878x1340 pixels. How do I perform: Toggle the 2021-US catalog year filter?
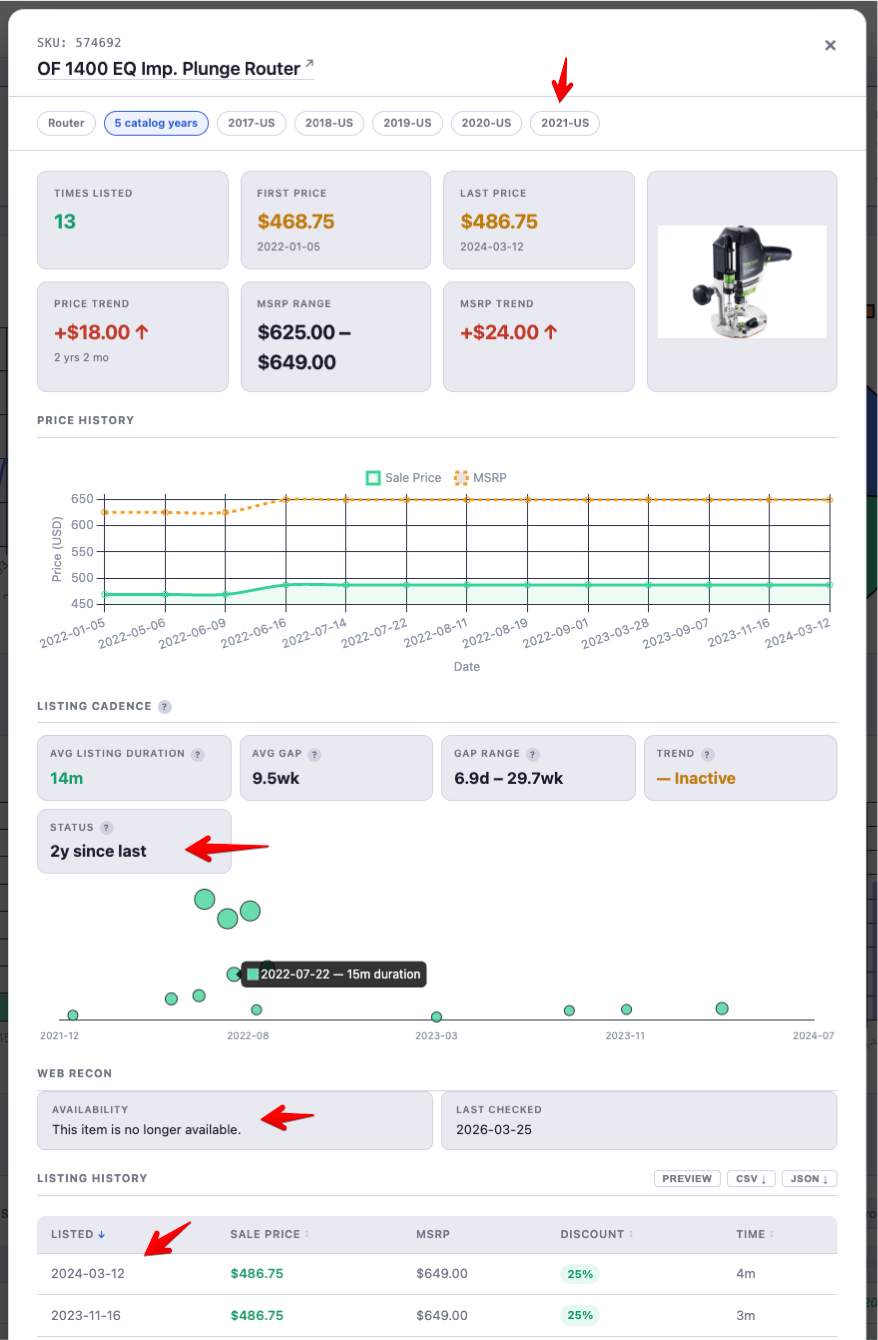pyautogui.click(x=564, y=123)
